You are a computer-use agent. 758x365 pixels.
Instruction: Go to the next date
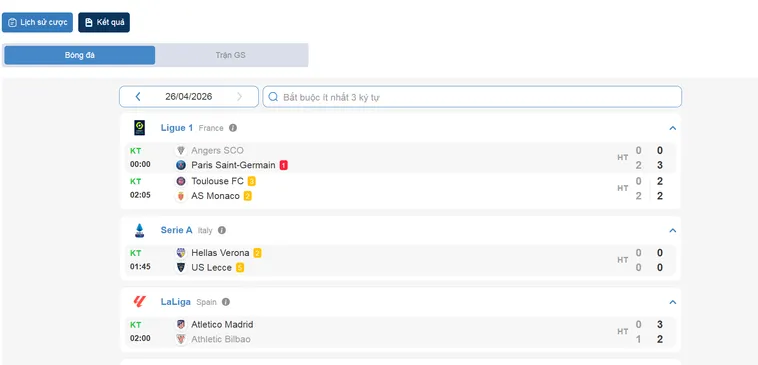(x=239, y=97)
